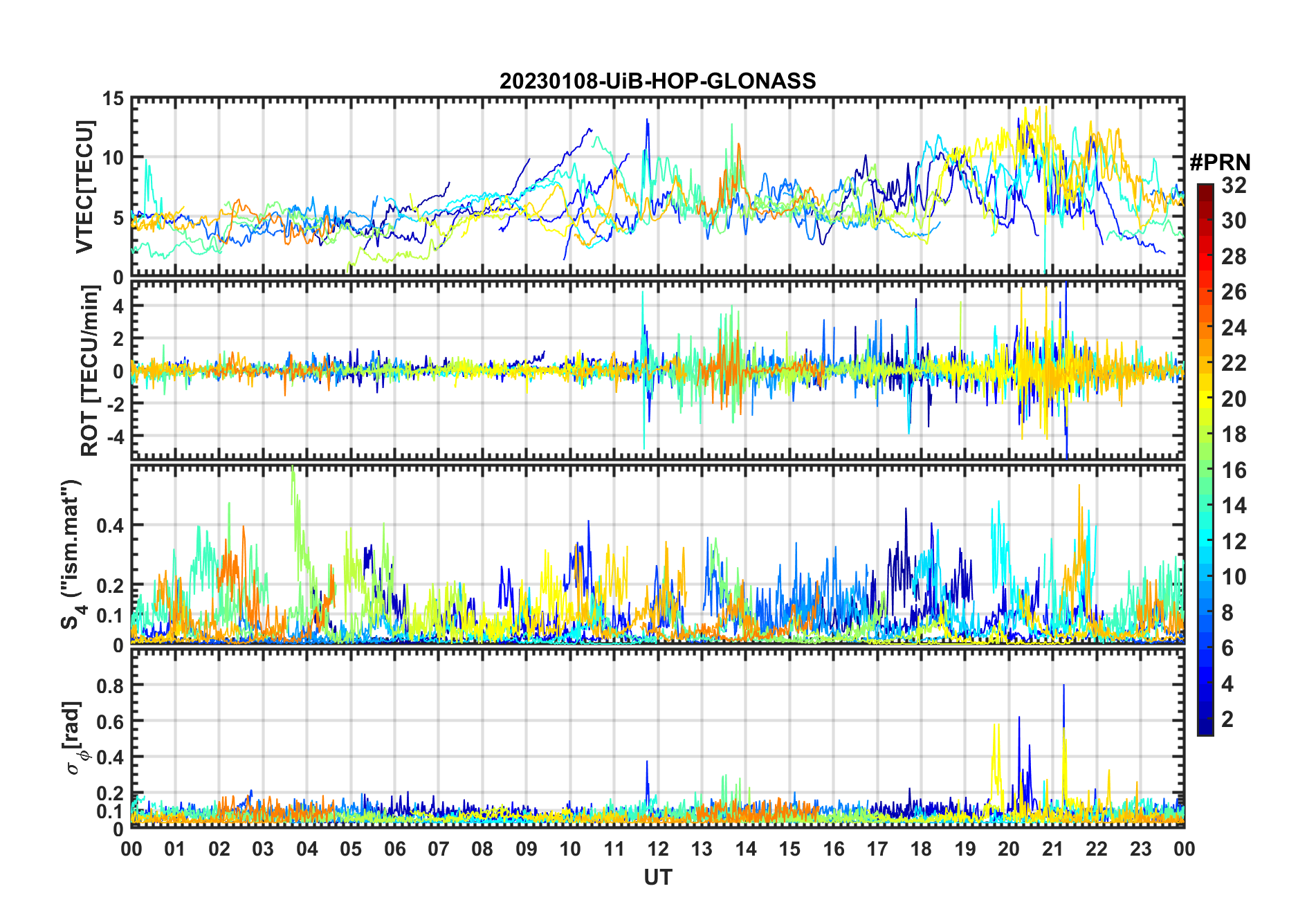The image size is (1316, 920).
Task: Click colorbar tick label 26
Action: pyautogui.click(x=1233, y=292)
